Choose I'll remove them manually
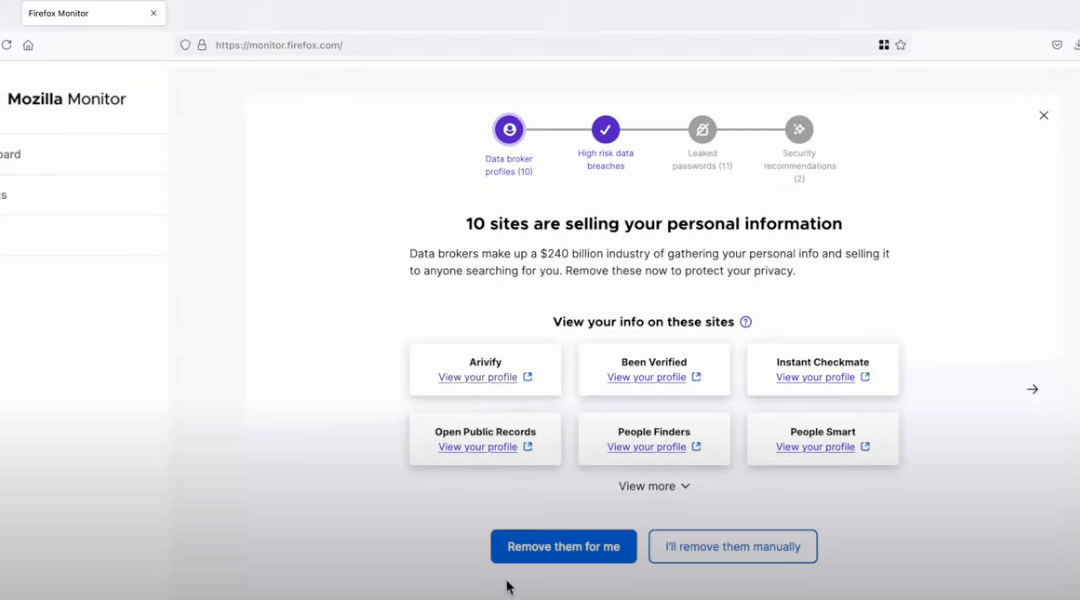This screenshot has width=1080, height=600. [732, 547]
